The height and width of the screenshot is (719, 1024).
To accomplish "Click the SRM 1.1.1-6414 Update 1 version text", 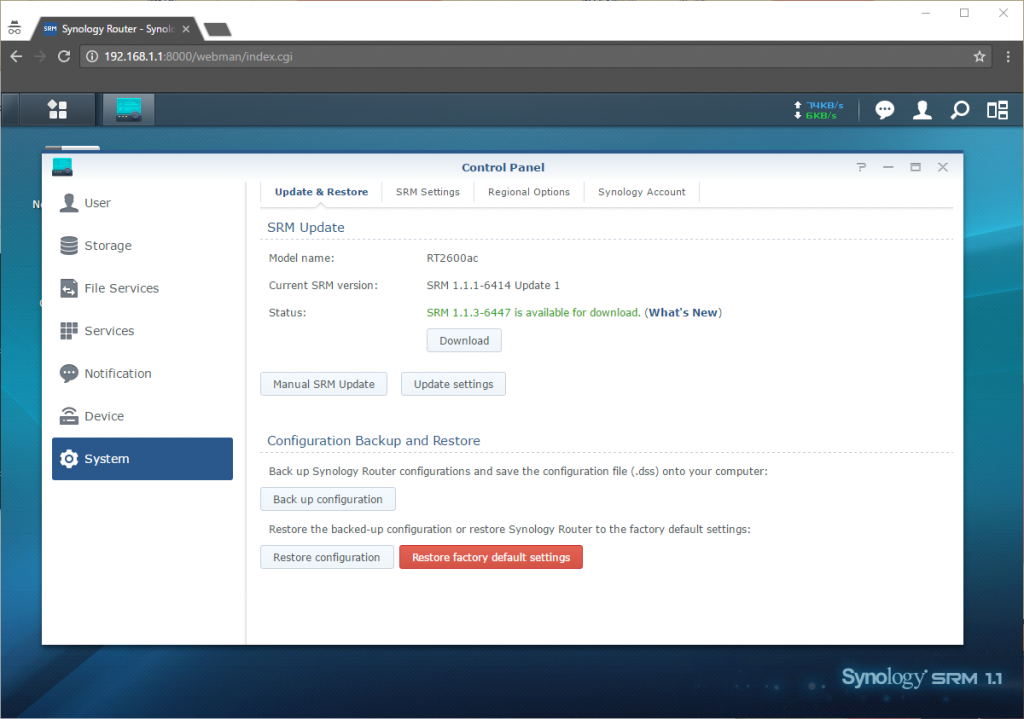I will [493, 285].
